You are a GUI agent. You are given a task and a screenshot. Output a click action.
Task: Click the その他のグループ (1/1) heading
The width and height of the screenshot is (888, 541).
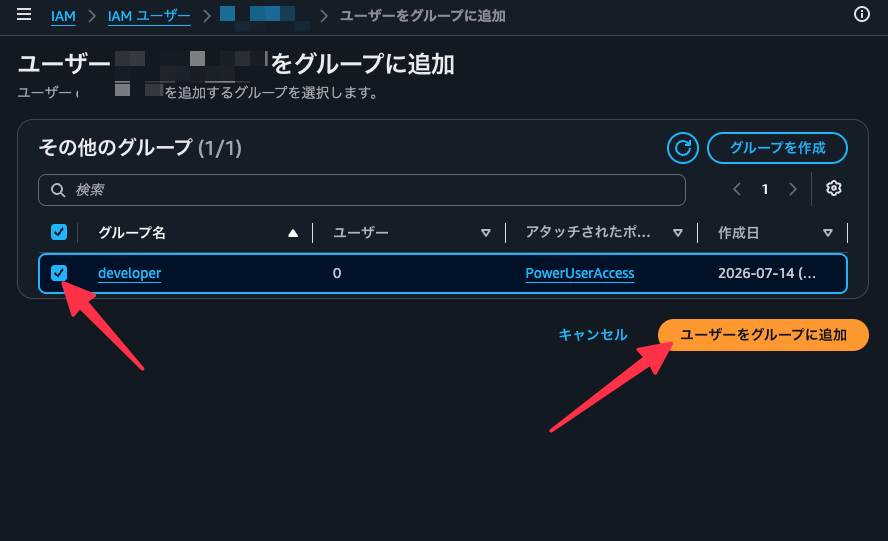point(140,148)
